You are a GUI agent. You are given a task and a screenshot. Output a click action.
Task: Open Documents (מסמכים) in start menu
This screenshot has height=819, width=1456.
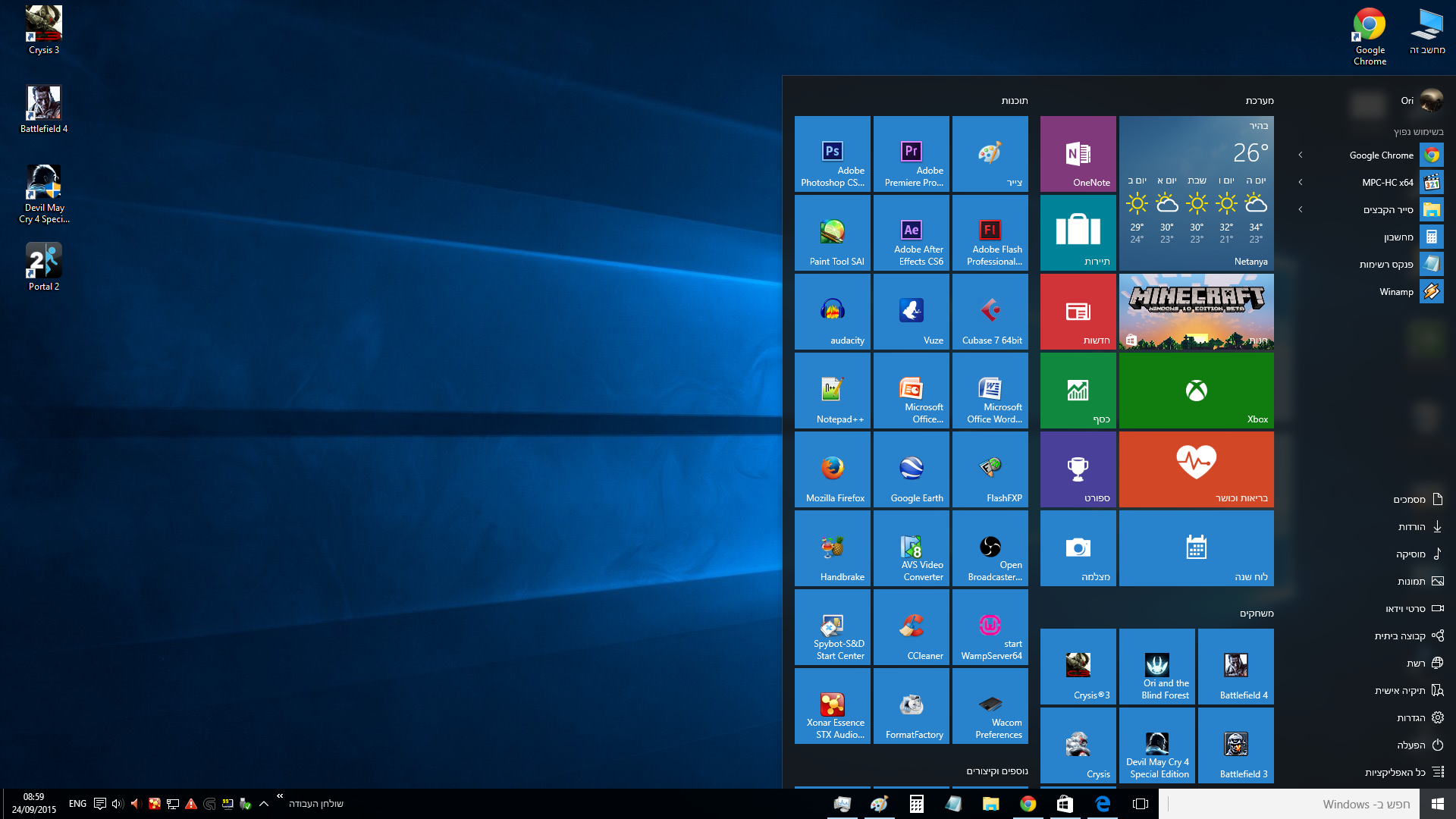(1418, 499)
